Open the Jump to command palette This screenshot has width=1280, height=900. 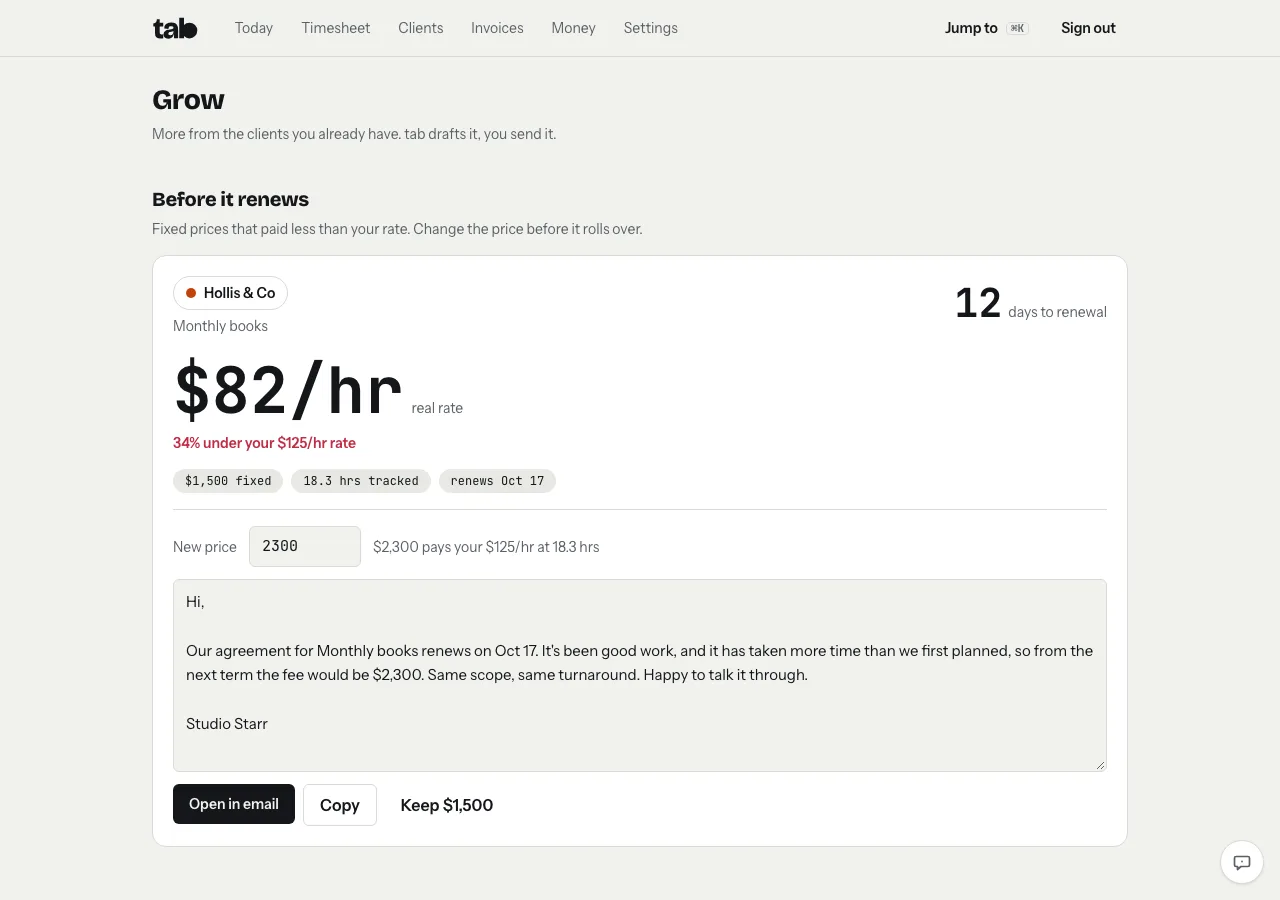coord(987,28)
